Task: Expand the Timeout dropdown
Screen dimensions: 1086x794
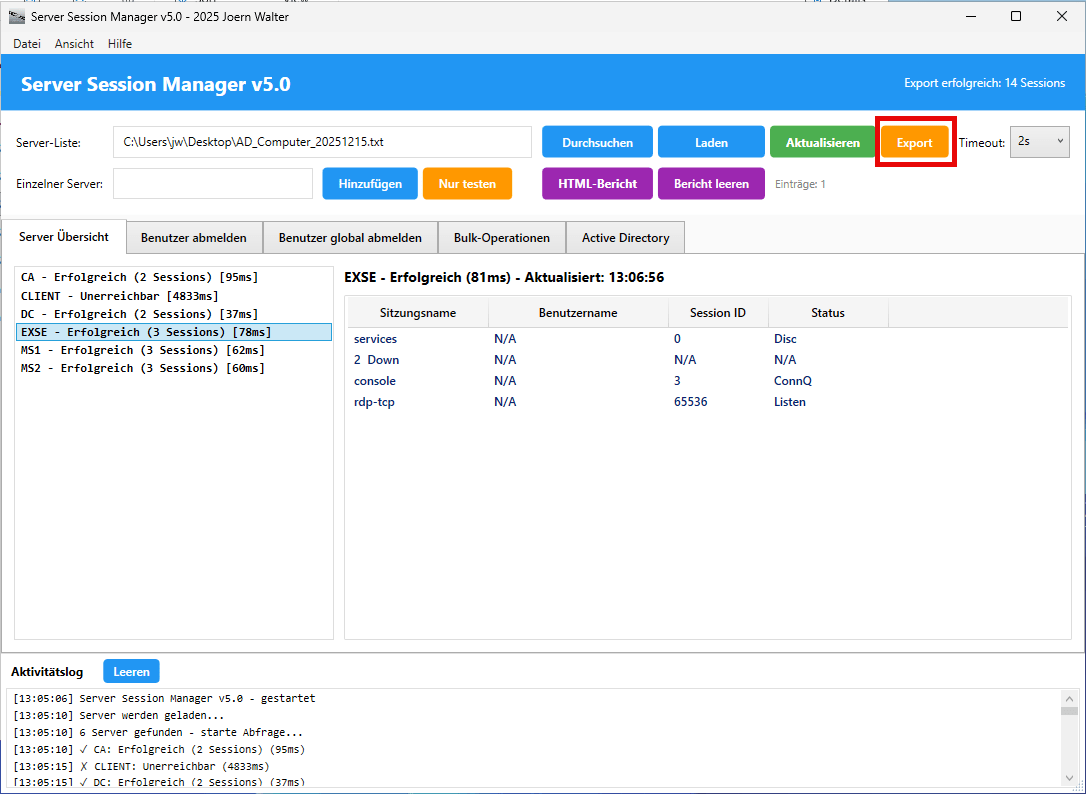Action: (x=1039, y=142)
